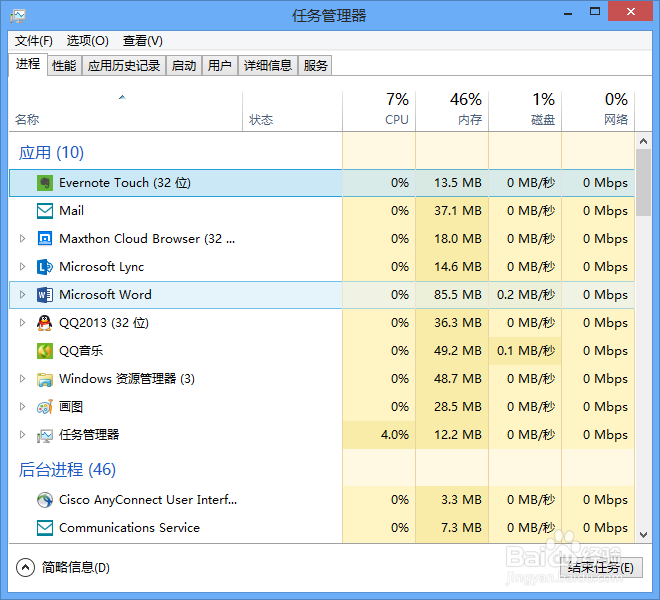Click the Windows 资源管理器 folder icon

[x=45, y=379]
